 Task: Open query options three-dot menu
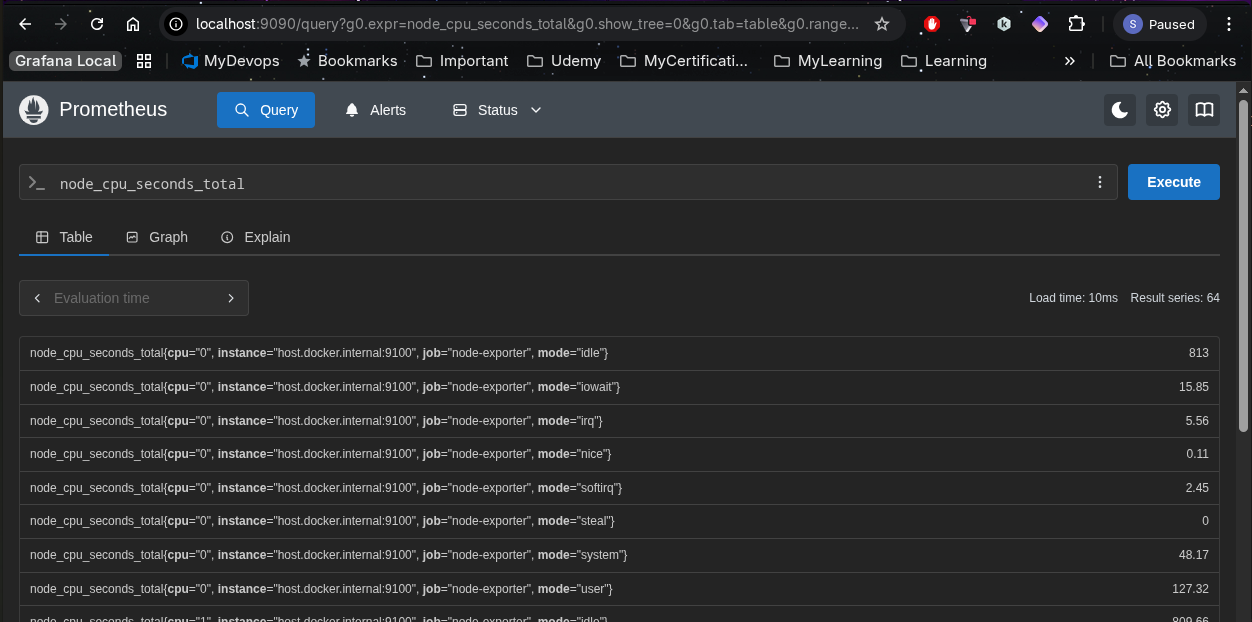click(x=1100, y=182)
